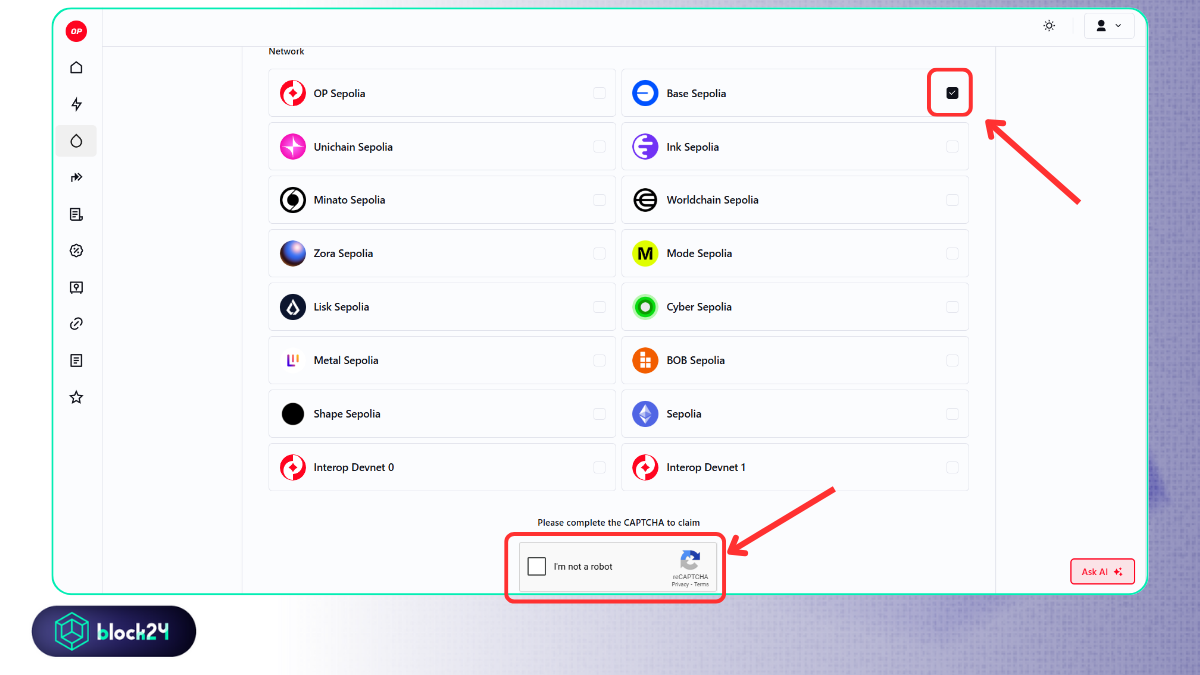Click the 'Please complete the CAPTCHA to claim' text
Image resolution: width=1200 pixels, height=675 pixels.
[618, 522]
